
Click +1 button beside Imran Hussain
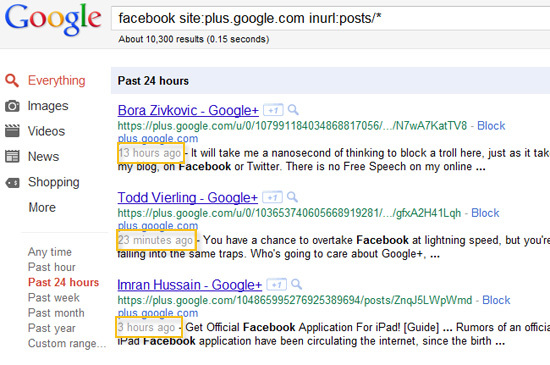coord(277,285)
